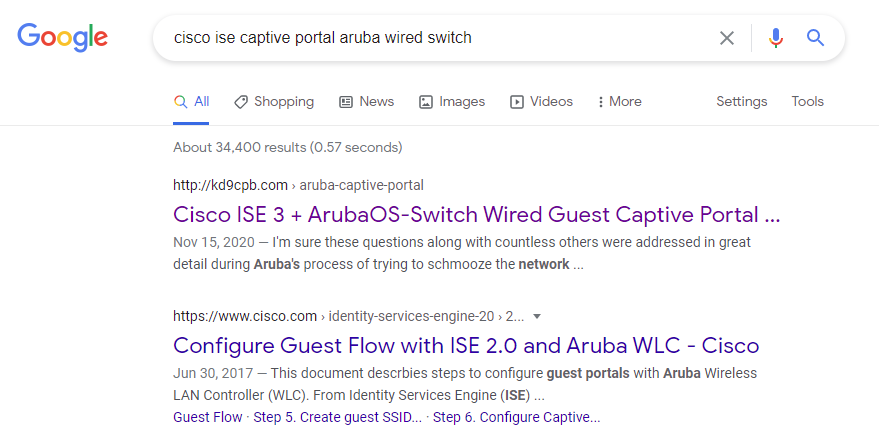This screenshot has width=879, height=438.
Task: Submit search with magnifying glass icon
Action: (x=815, y=38)
